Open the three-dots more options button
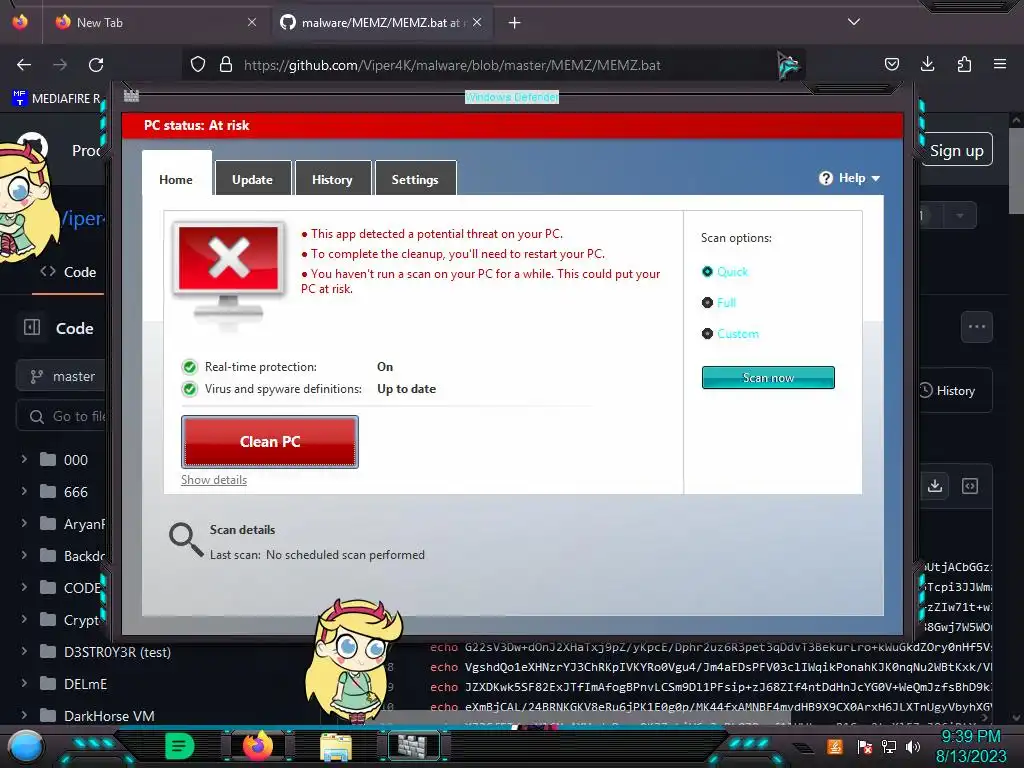The image size is (1024, 768). click(x=976, y=327)
